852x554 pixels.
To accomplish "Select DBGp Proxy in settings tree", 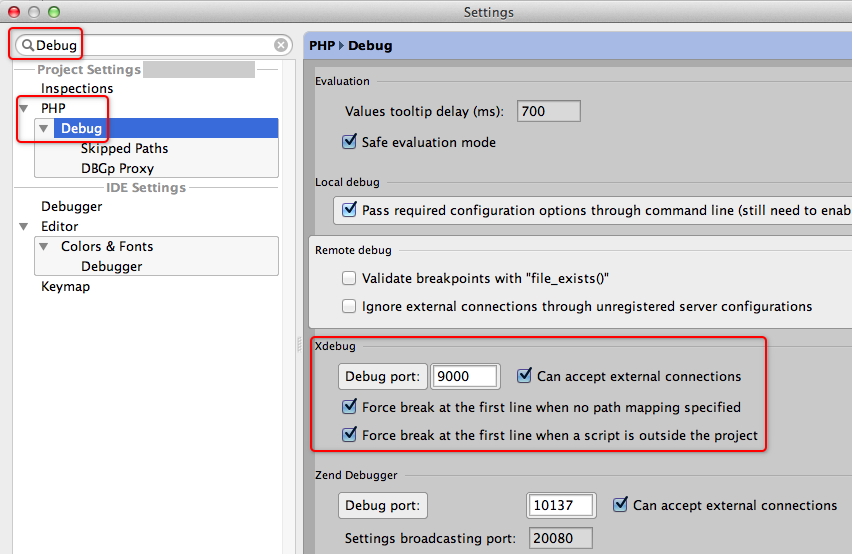I will pyautogui.click(x=117, y=168).
